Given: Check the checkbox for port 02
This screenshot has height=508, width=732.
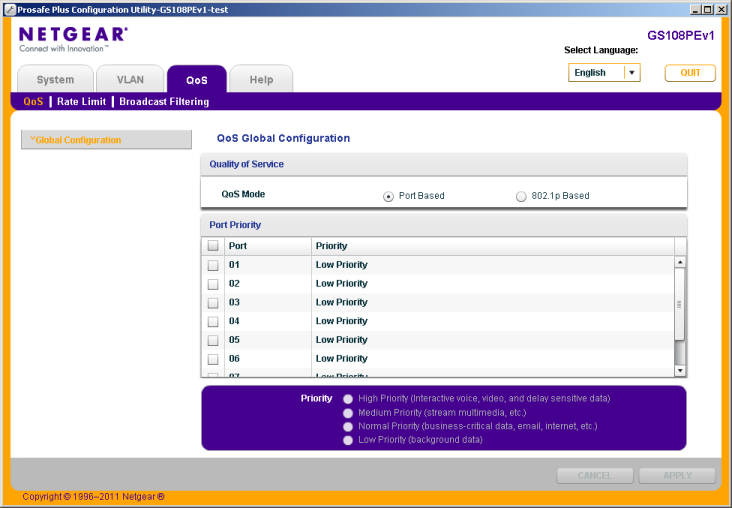Looking at the screenshot, I should [213, 284].
